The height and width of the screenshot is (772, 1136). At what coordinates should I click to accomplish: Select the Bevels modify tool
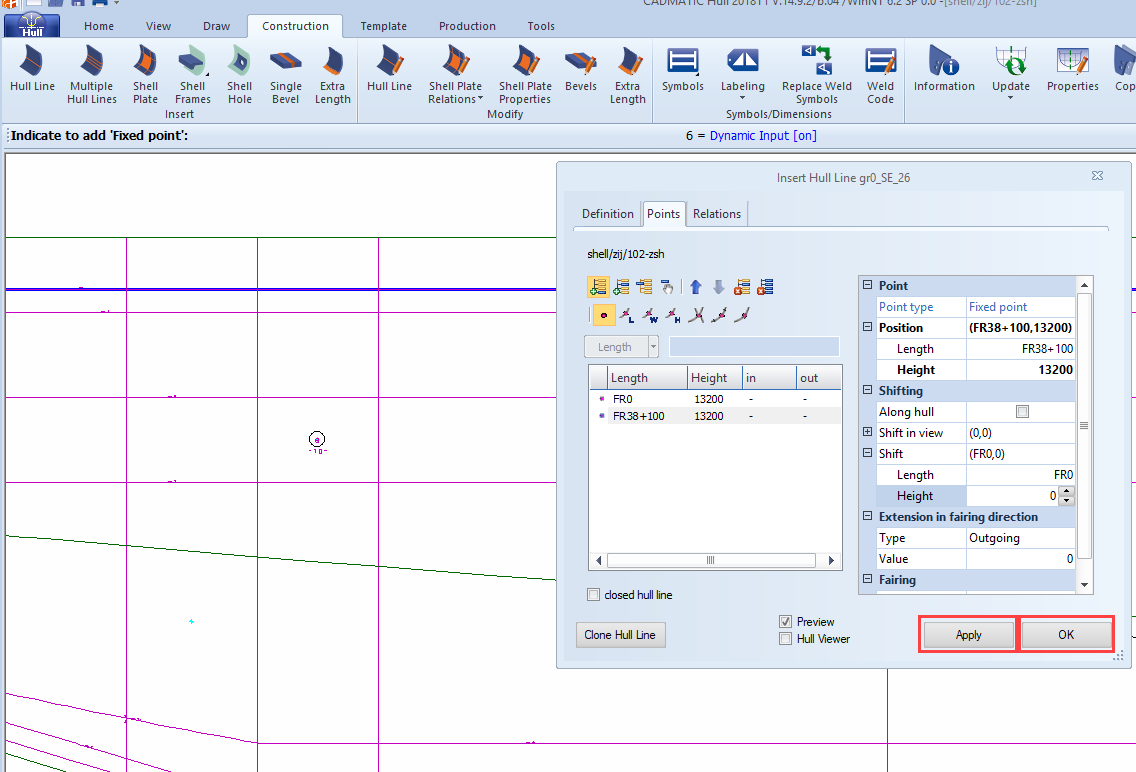[580, 70]
